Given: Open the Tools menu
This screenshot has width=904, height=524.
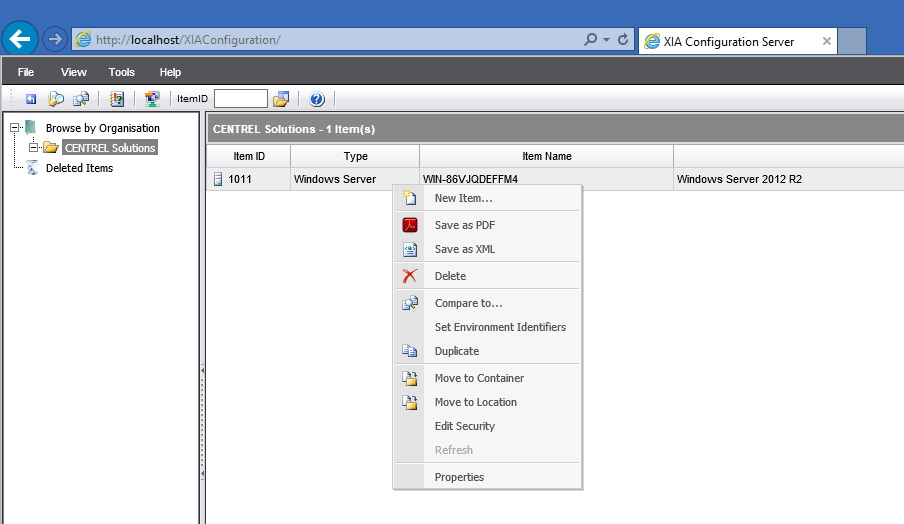Looking at the screenshot, I should tap(122, 72).
